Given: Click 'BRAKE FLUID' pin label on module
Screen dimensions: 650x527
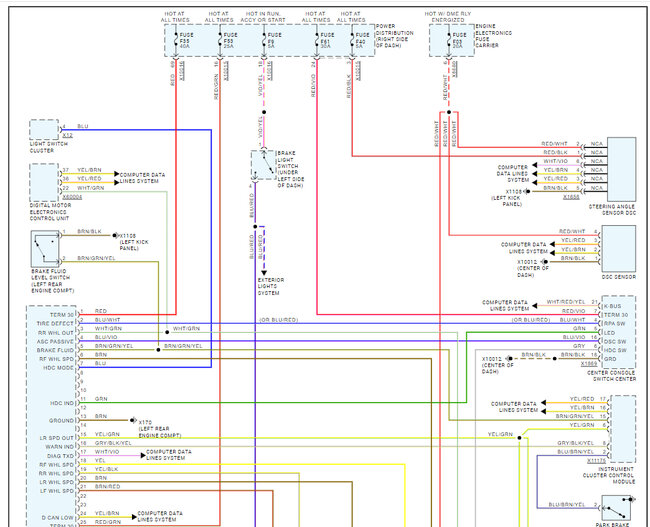Looking at the screenshot, I should click(x=55, y=350).
